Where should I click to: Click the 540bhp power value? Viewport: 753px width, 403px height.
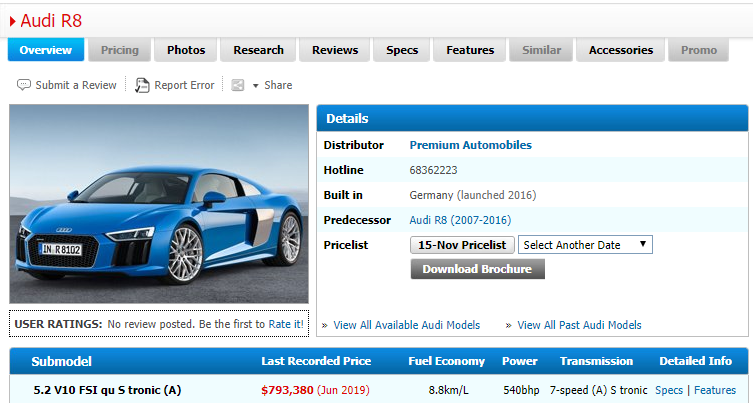(x=521, y=390)
